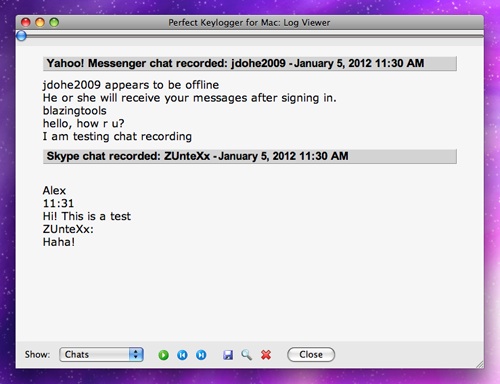Click the message 'hello, how r u?'
This screenshot has height=384, width=500.
pos(83,124)
